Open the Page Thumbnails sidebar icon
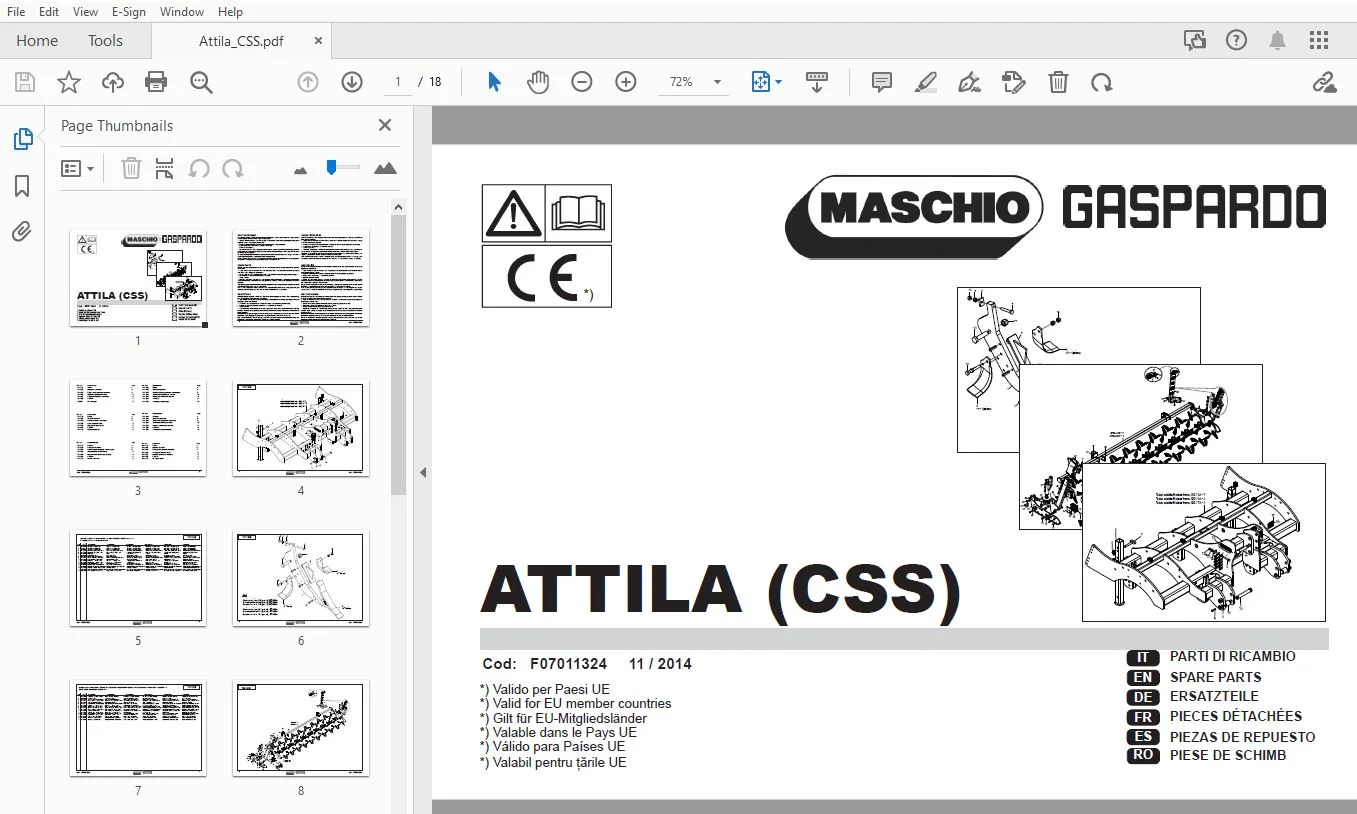This screenshot has width=1357, height=814. click(22, 139)
